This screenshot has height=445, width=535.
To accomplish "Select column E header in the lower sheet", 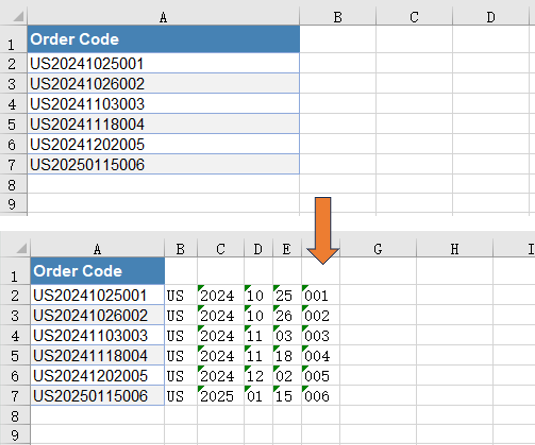I will pos(287,249).
